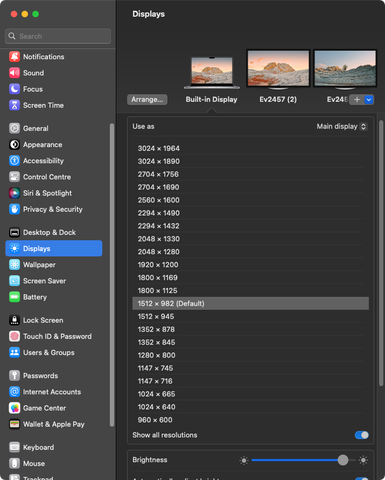Choose resolution 2048 × 1330

[250, 239]
